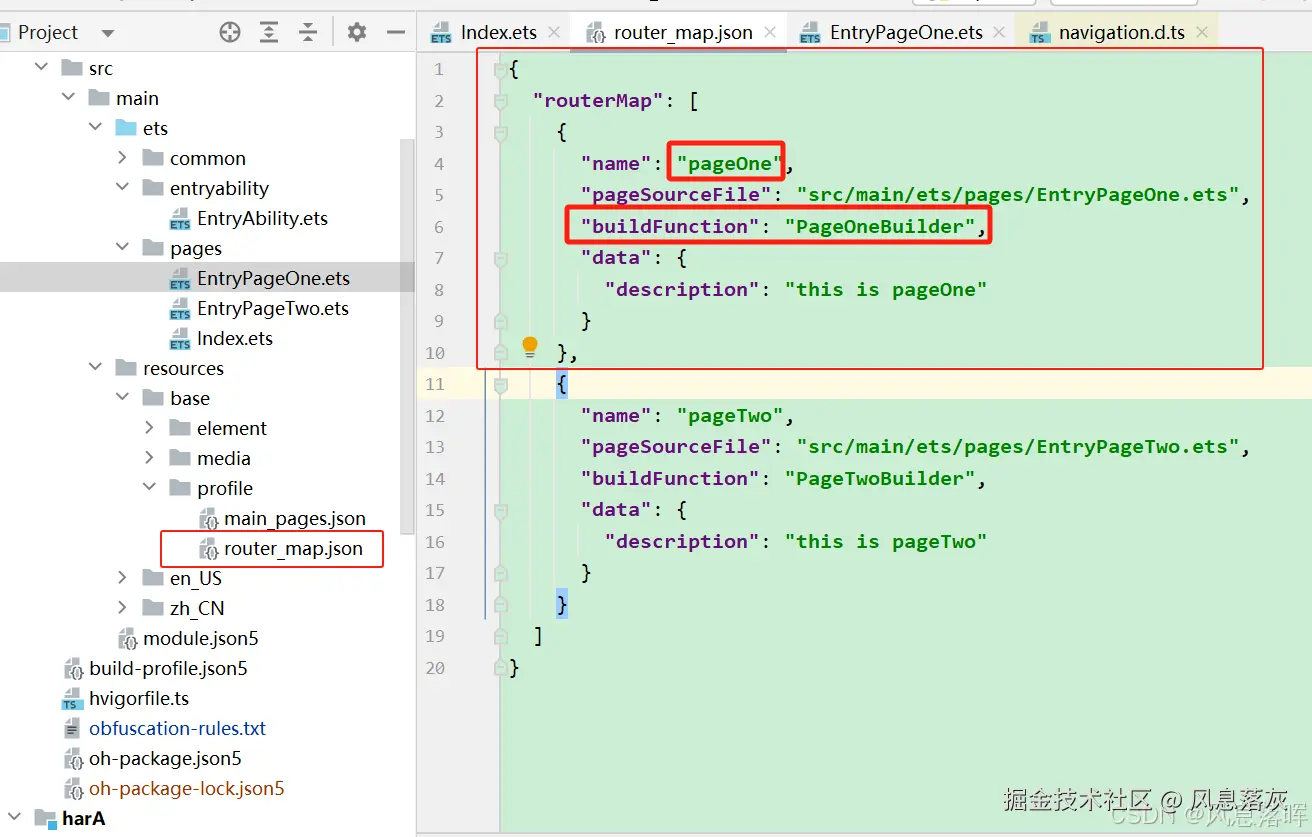Click the Project panel vertical scrollbar
The image size is (1312, 837).
click(407, 336)
